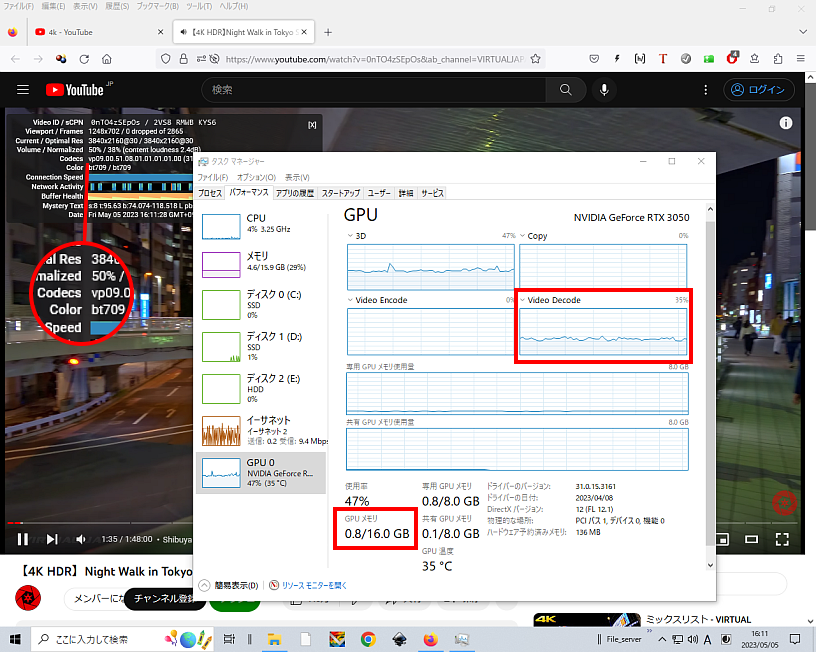This screenshot has width=816, height=652.
Task: Open the YouTube guide hamburger menu
Action: coord(23,90)
